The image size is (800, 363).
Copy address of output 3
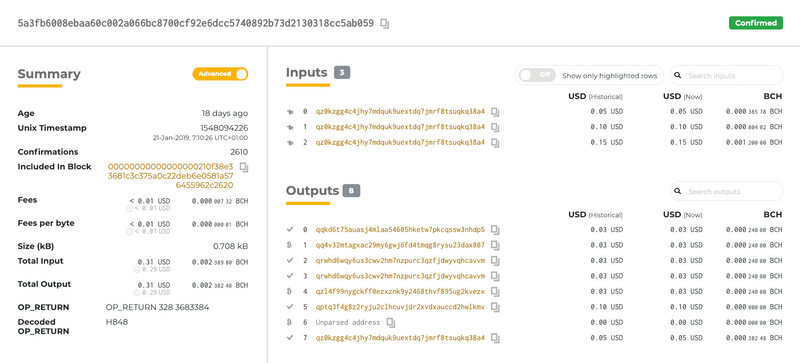point(495,276)
